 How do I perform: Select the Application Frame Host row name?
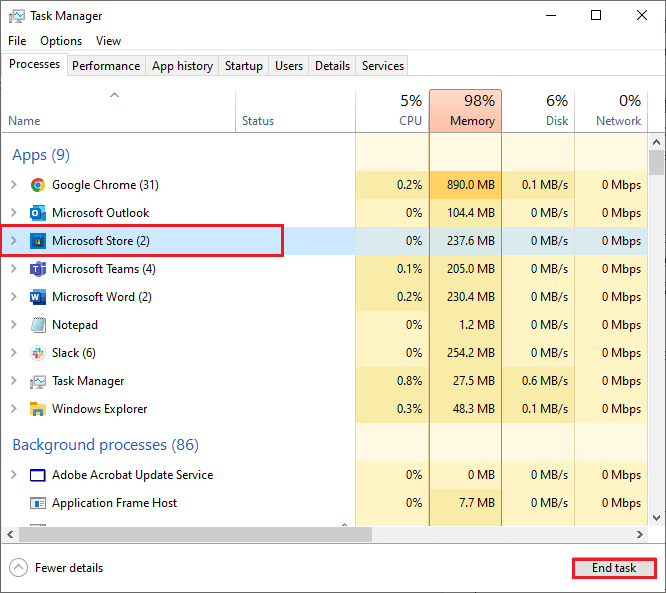114,503
